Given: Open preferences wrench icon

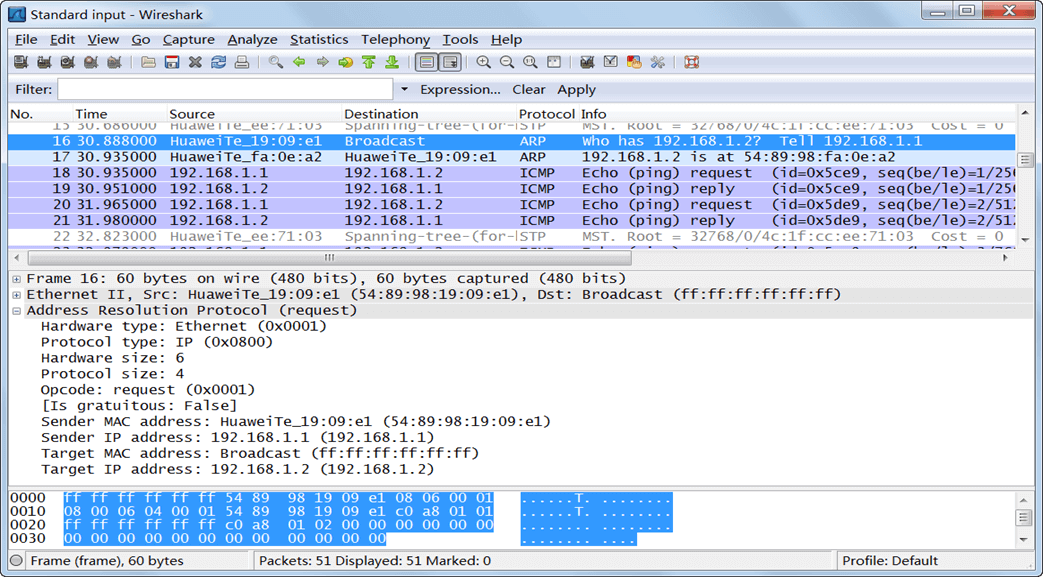Looking at the screenshot, I should tap(657, 63).
